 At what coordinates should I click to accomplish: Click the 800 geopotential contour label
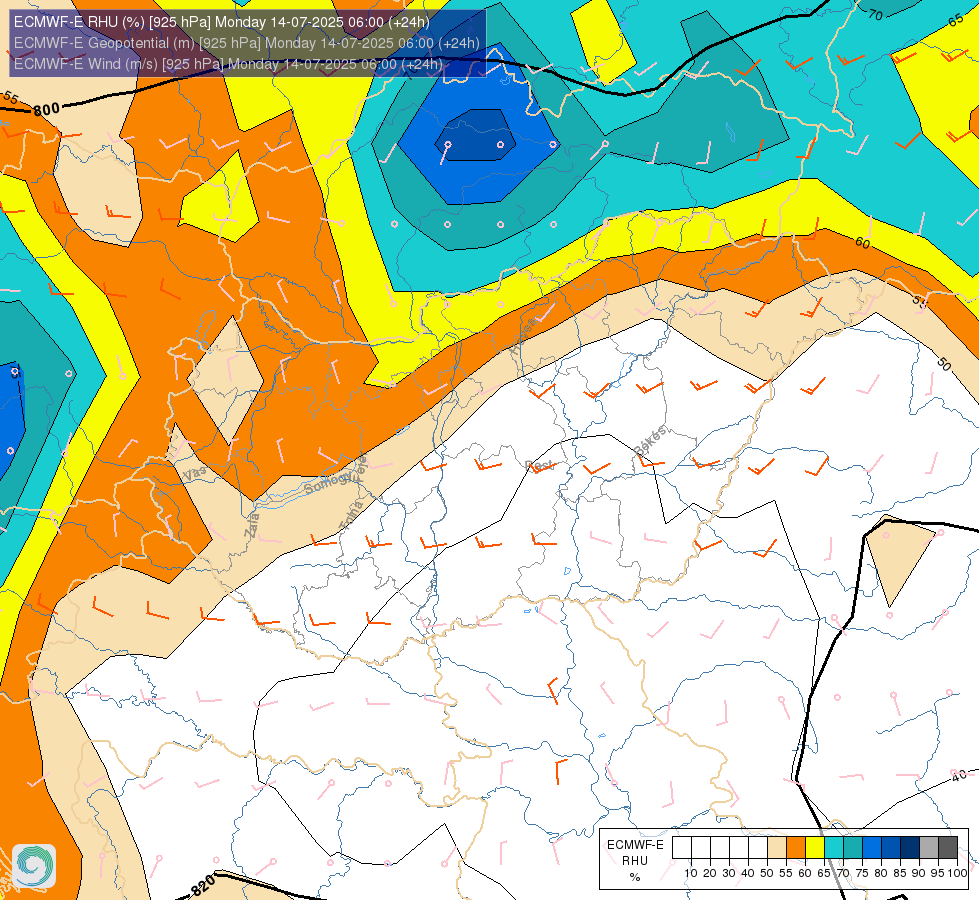click(47, 111)
